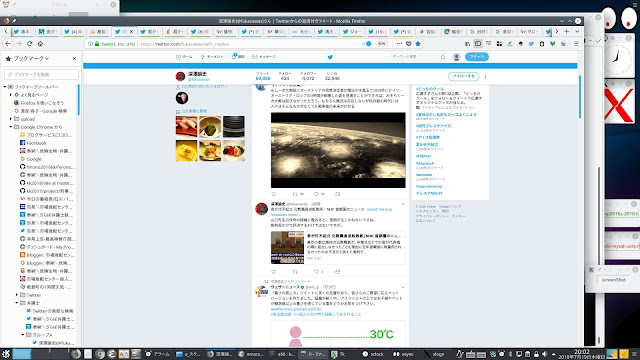Retweet the NHK news tweet
The image size is (640, 360).
[x=295, y=272]
